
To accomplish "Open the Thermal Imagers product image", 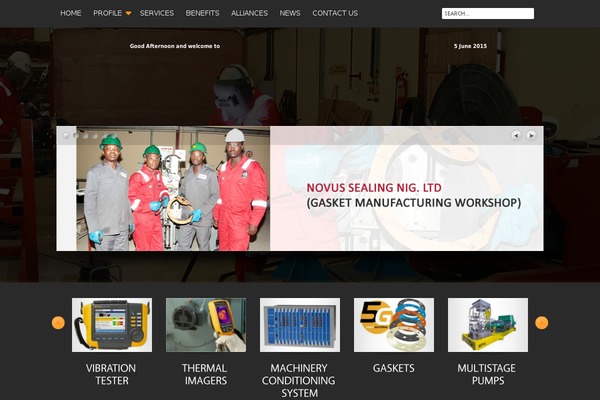I will click(x=206, y=325).
